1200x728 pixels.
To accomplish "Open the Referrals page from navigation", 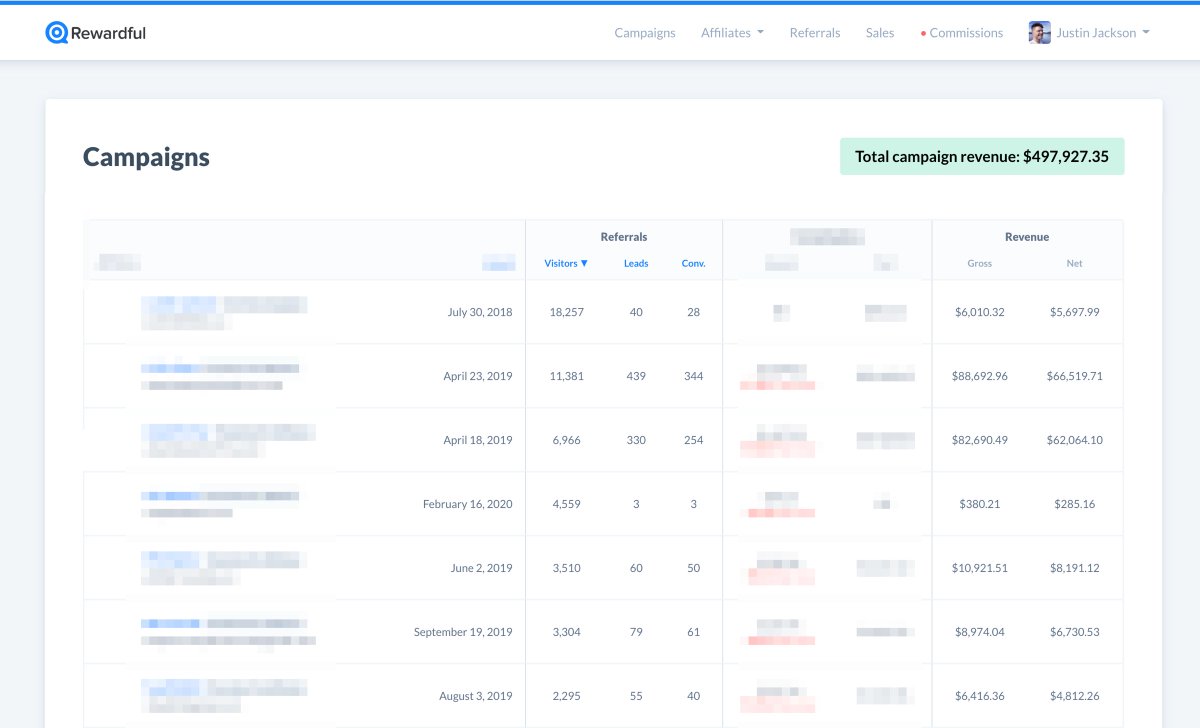I will click(814, 33).
